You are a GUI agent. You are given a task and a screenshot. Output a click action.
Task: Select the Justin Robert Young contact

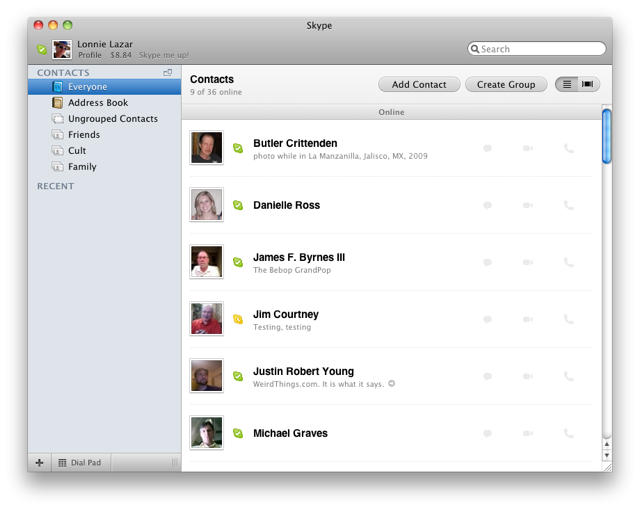(x=304, y=371)
